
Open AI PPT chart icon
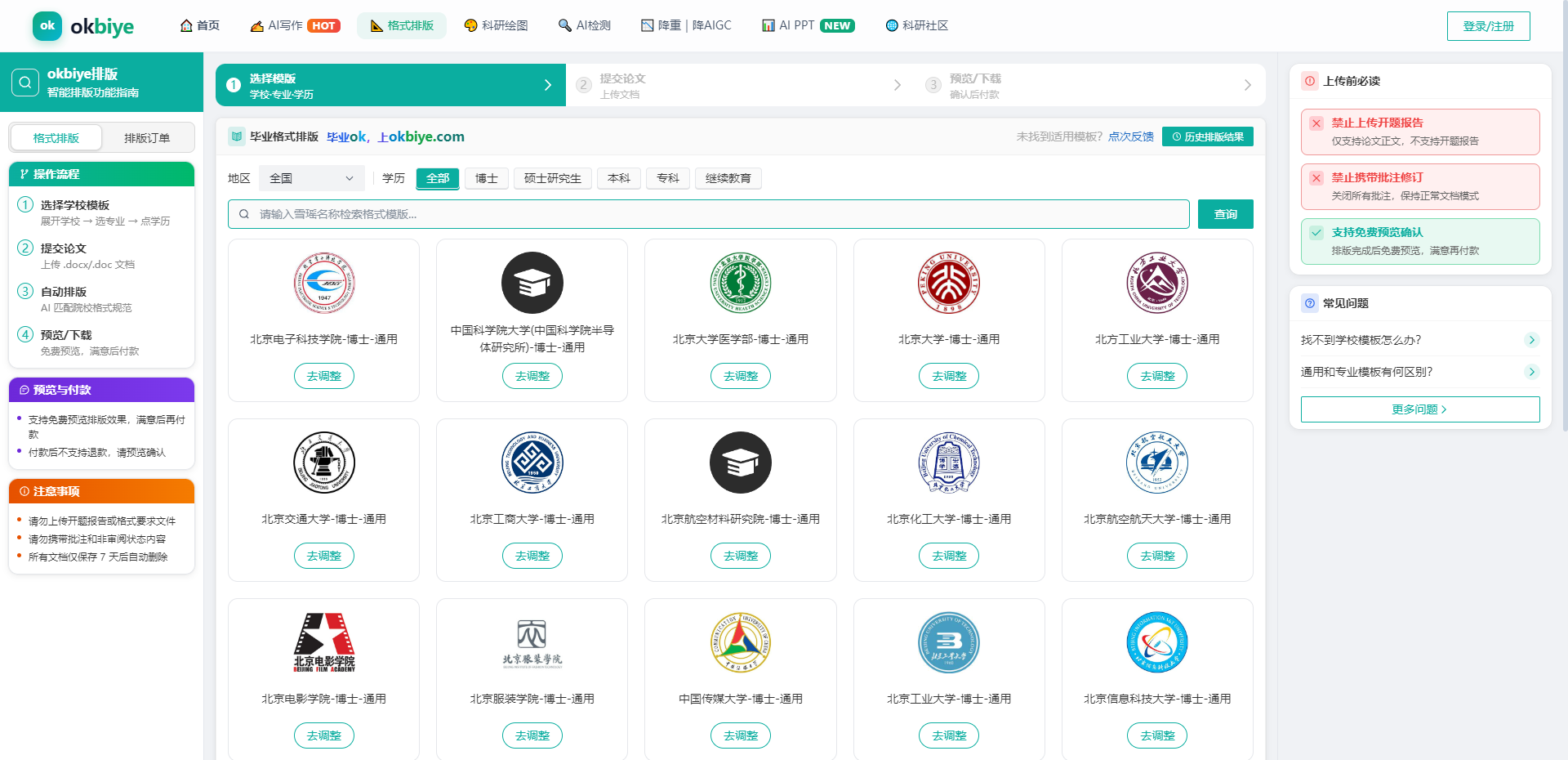point(768,25)
